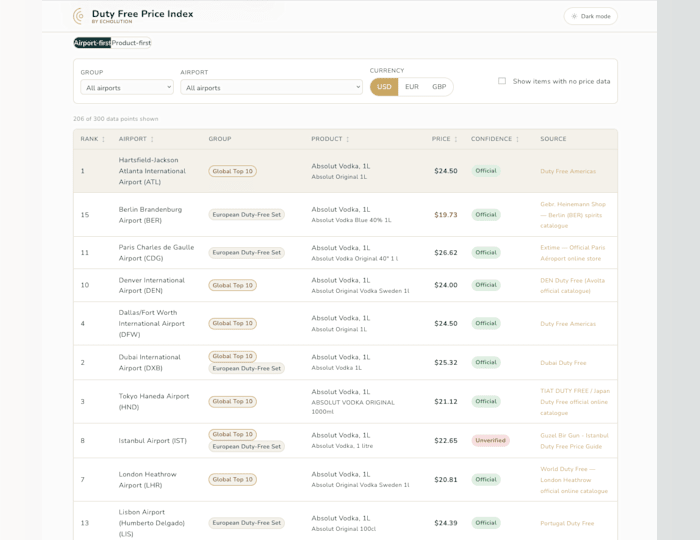Click the $24.00 price value
Screen dimensions: 700x540
[x=446, y=285]
